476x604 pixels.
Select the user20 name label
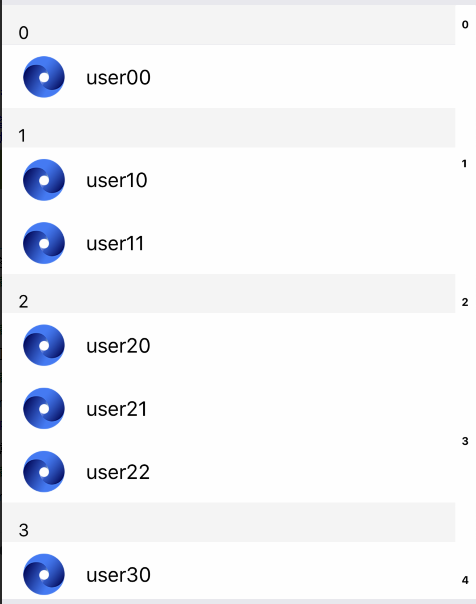point(118,346)
